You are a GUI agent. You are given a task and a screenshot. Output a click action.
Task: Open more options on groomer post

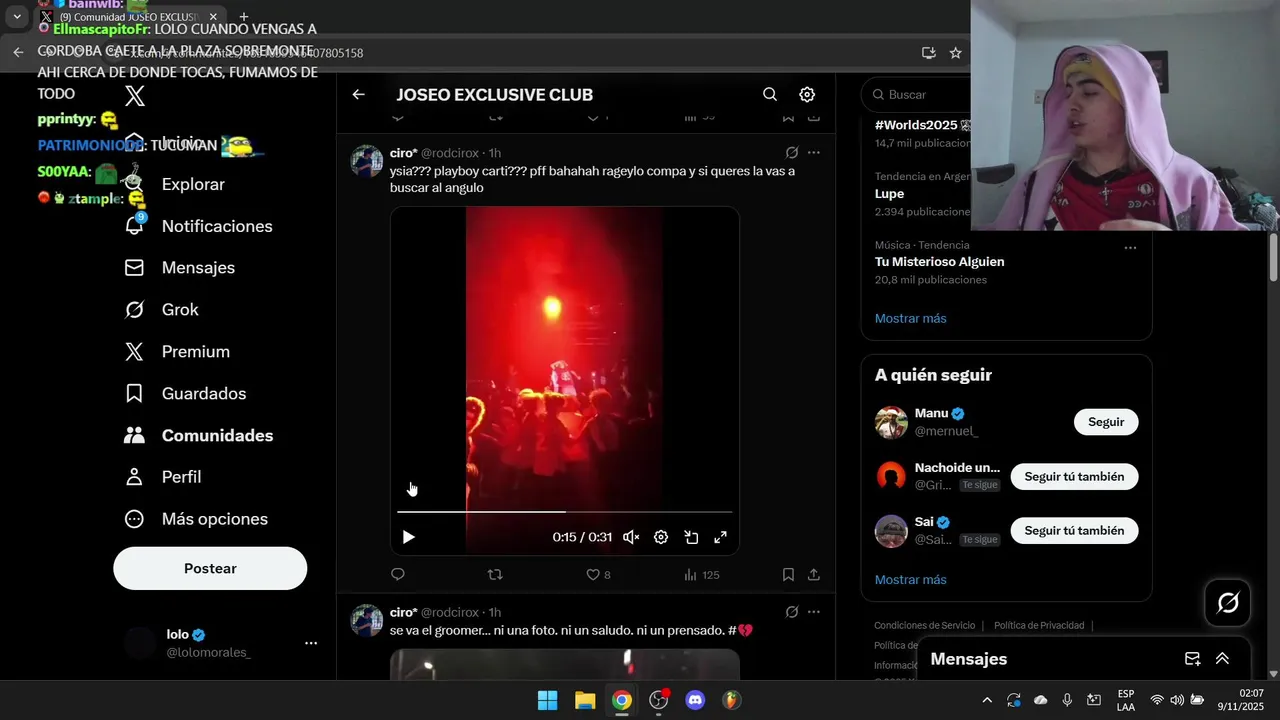814,612
